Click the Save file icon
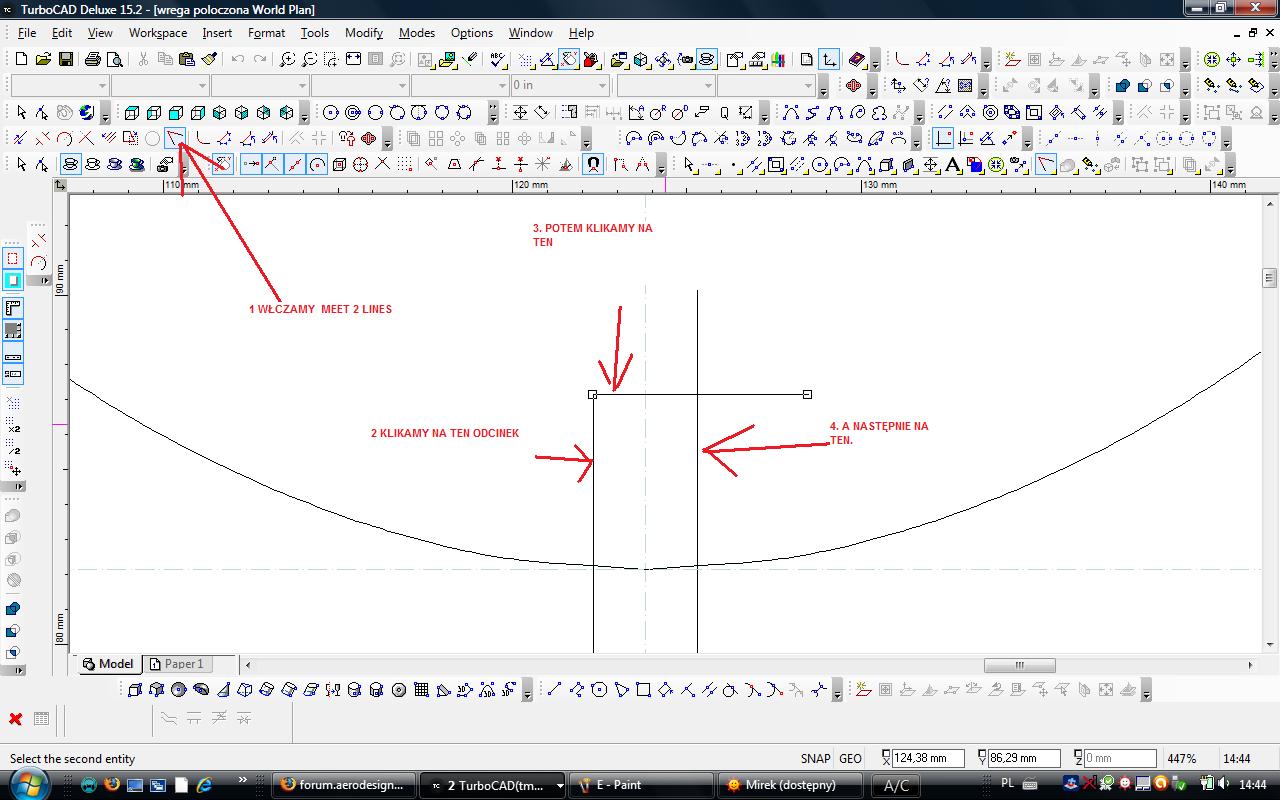 tap(65, 60)
